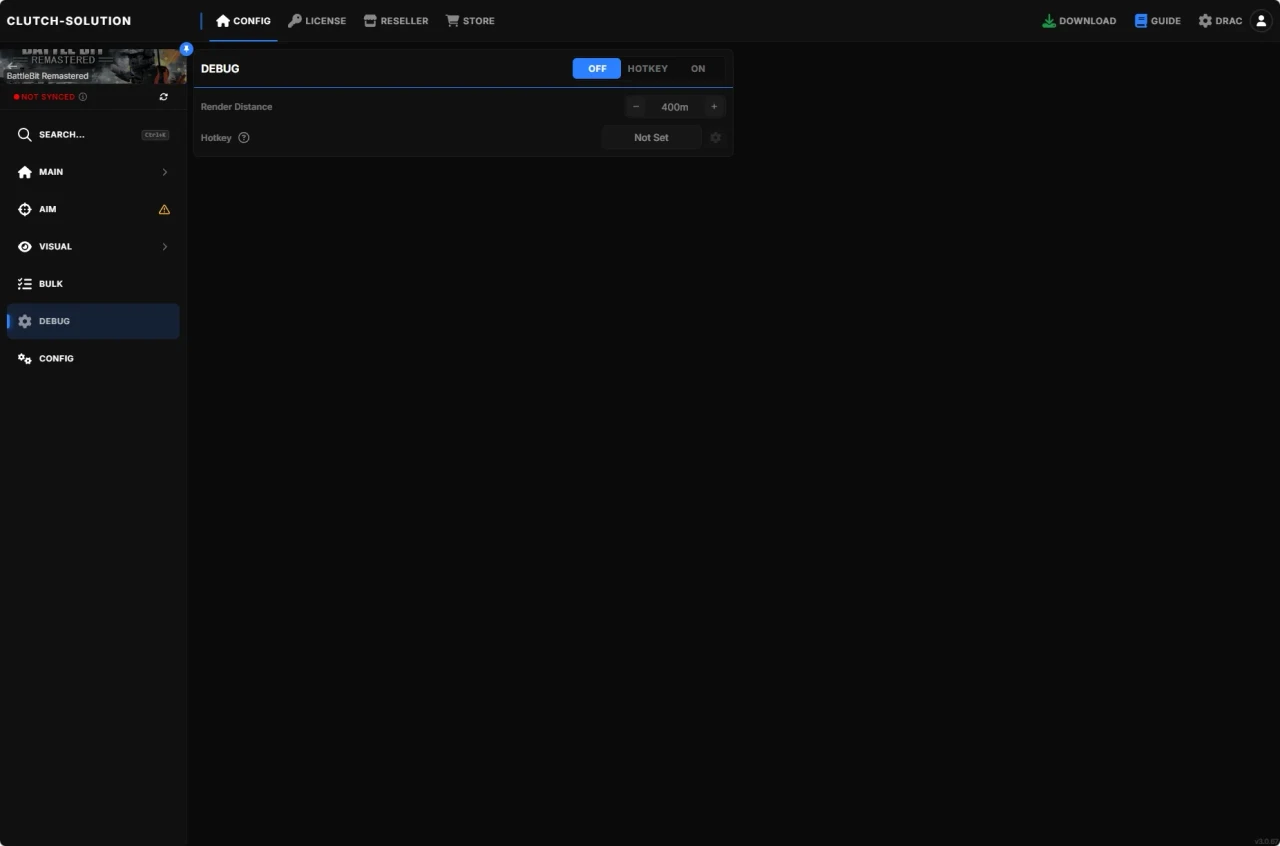Open the BULK checklist section
The height and width of the screenshot is (846, 1280).
tap(93, 284)
